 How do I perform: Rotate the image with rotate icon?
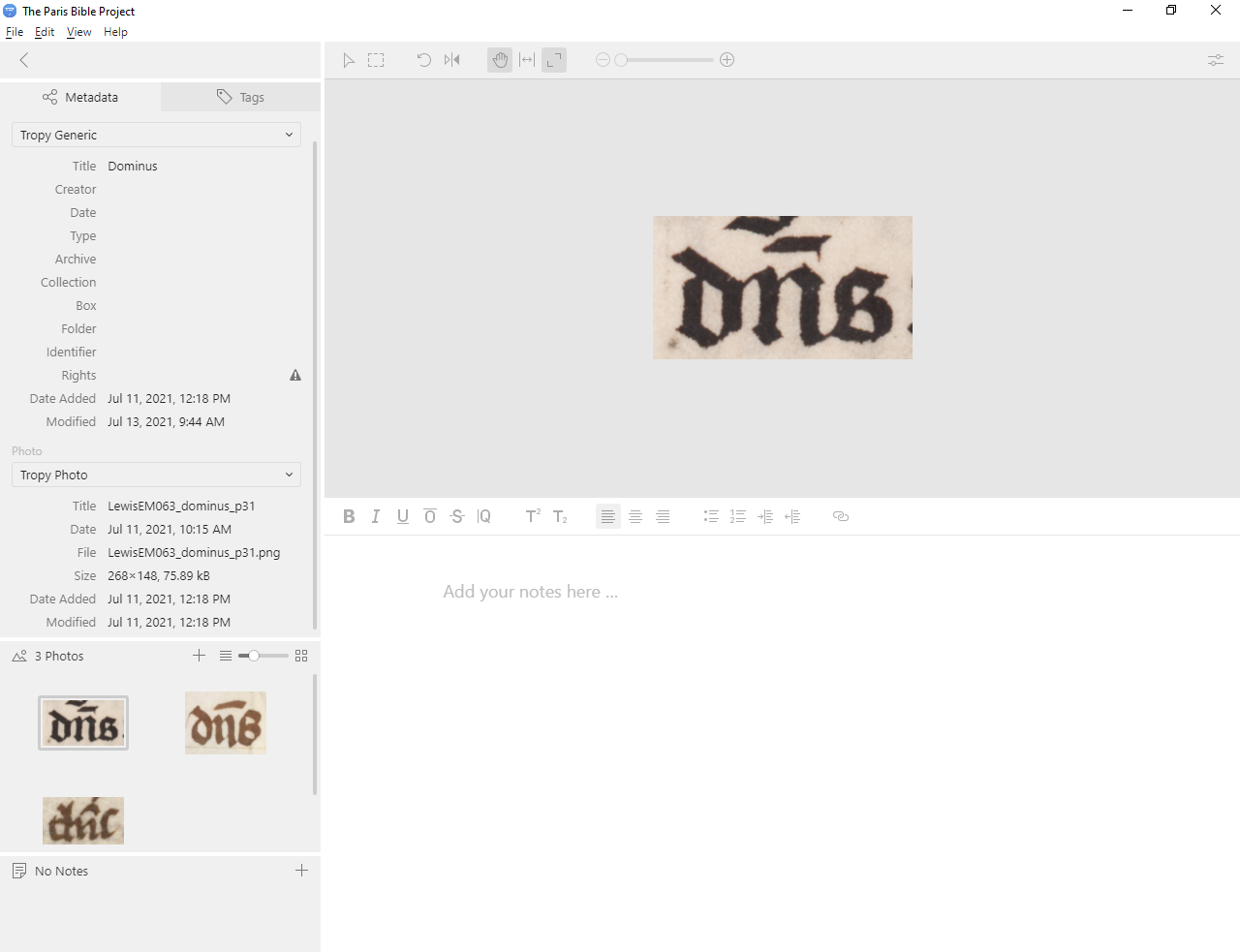[x=423, y=60]
